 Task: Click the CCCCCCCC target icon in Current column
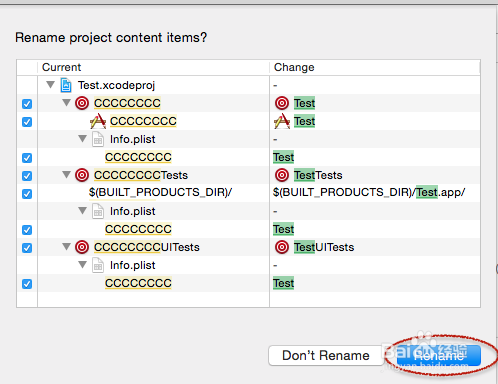(82, 103)
